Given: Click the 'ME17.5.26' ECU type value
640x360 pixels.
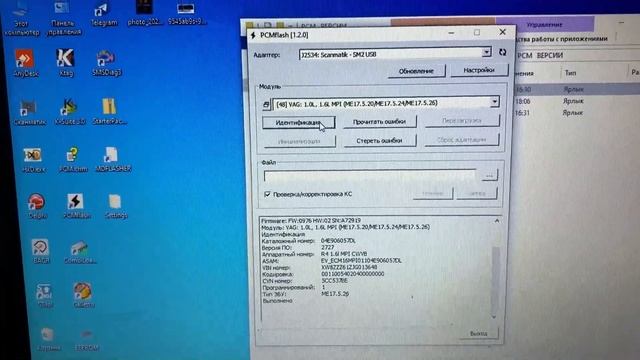Looking at the screenshot, I should (335, 293).
